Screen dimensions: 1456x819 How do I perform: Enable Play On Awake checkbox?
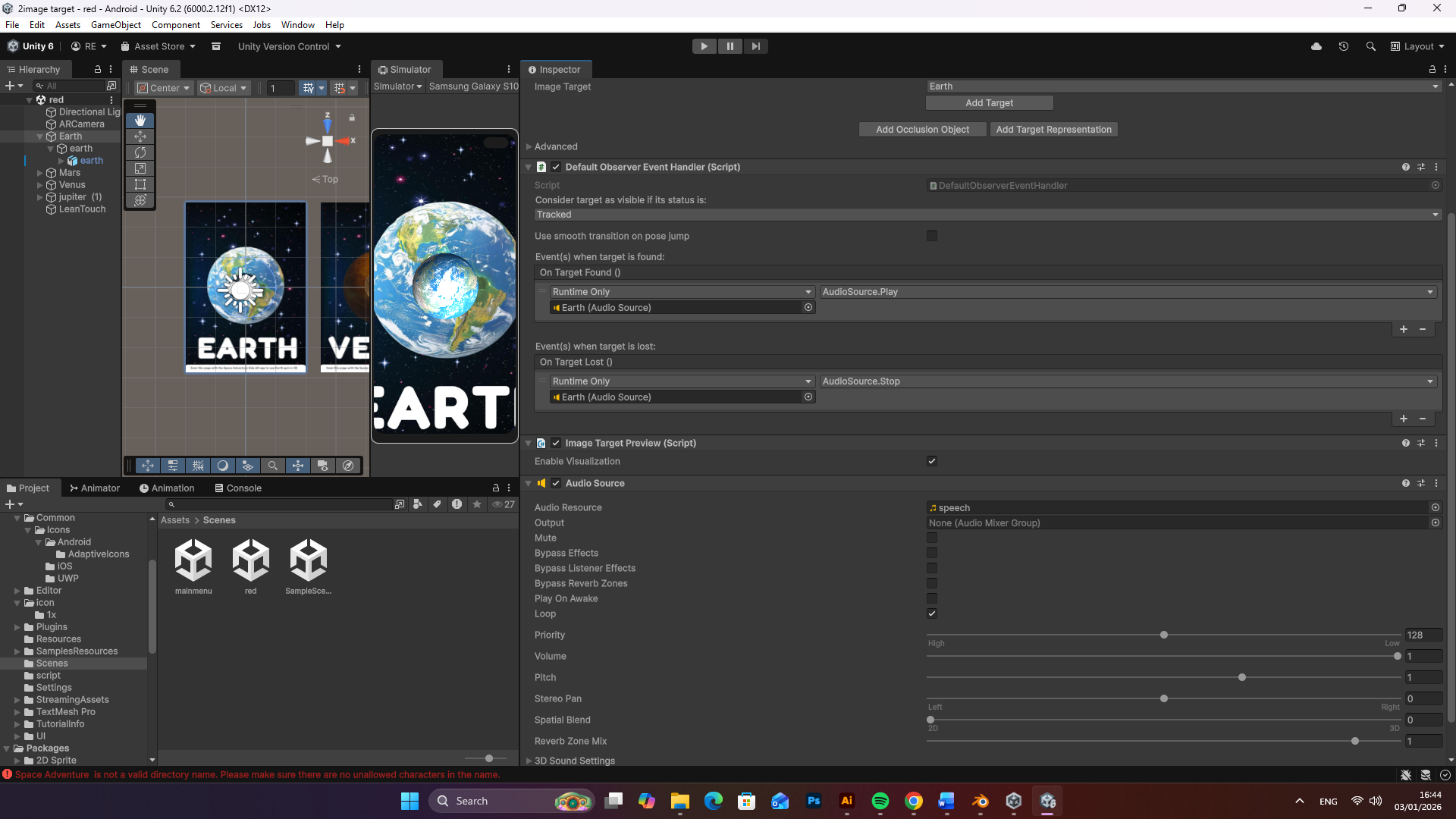932,598
